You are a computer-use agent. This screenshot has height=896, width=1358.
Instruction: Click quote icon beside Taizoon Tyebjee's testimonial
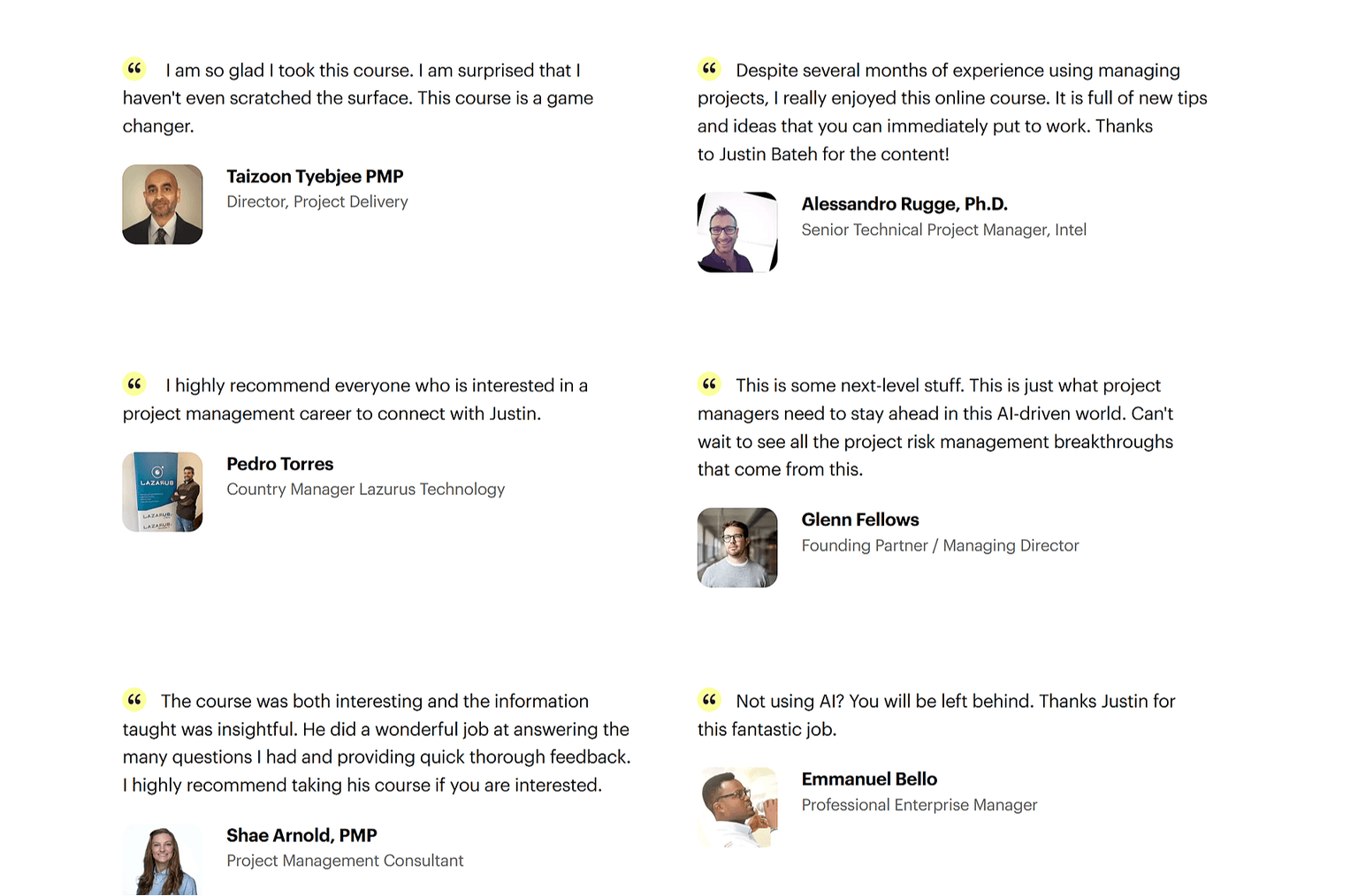click(134, 68)
